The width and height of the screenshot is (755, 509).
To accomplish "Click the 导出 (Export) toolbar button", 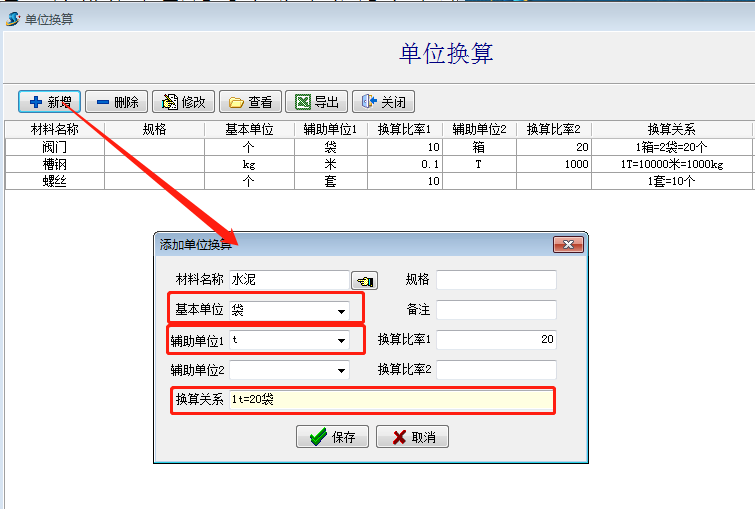I will (x=316, y=102).
